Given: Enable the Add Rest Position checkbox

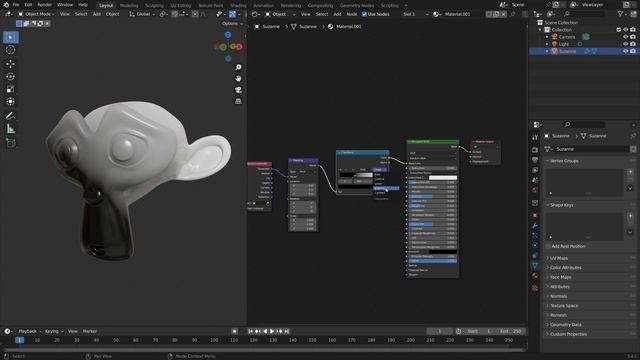Looking at the screenshot, I should 548,247.
